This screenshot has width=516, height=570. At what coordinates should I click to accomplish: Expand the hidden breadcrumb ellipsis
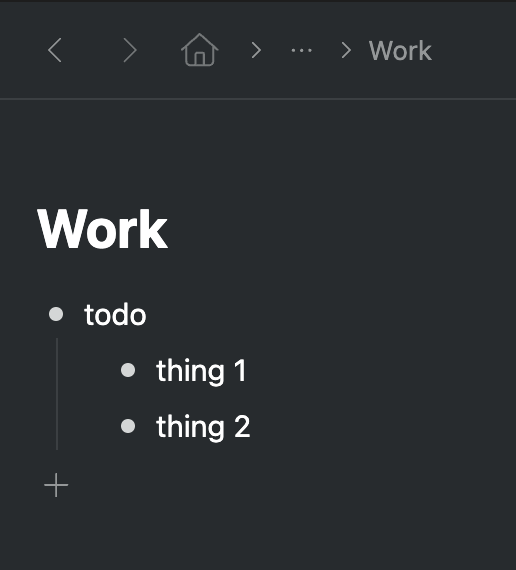(x=301, y=51)
